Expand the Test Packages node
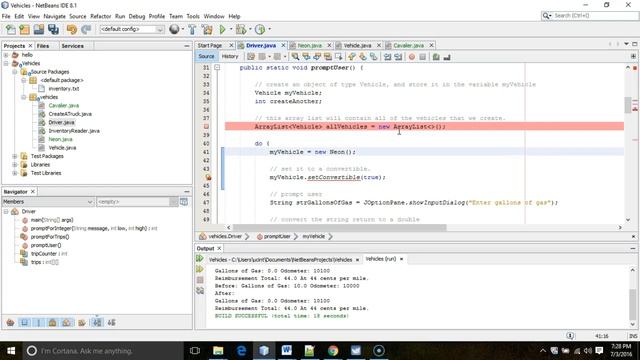Screen dimensions: 640x360 15,156
